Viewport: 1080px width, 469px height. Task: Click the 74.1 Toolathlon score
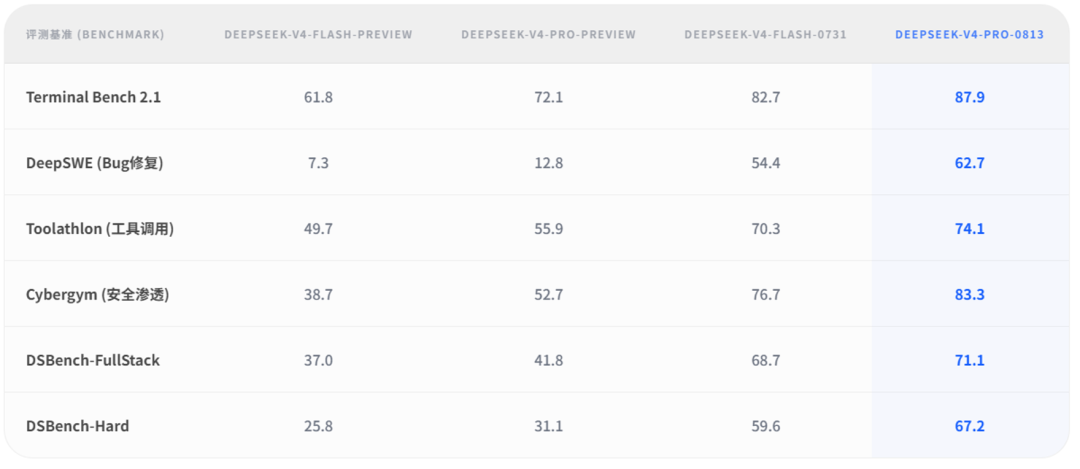tap(969, 229)
